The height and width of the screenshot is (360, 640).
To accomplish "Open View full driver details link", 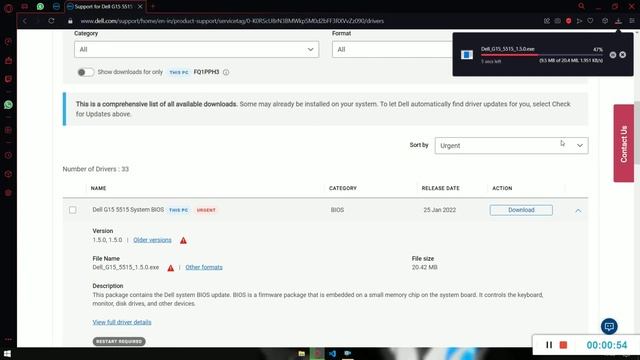I will (122, 322).
